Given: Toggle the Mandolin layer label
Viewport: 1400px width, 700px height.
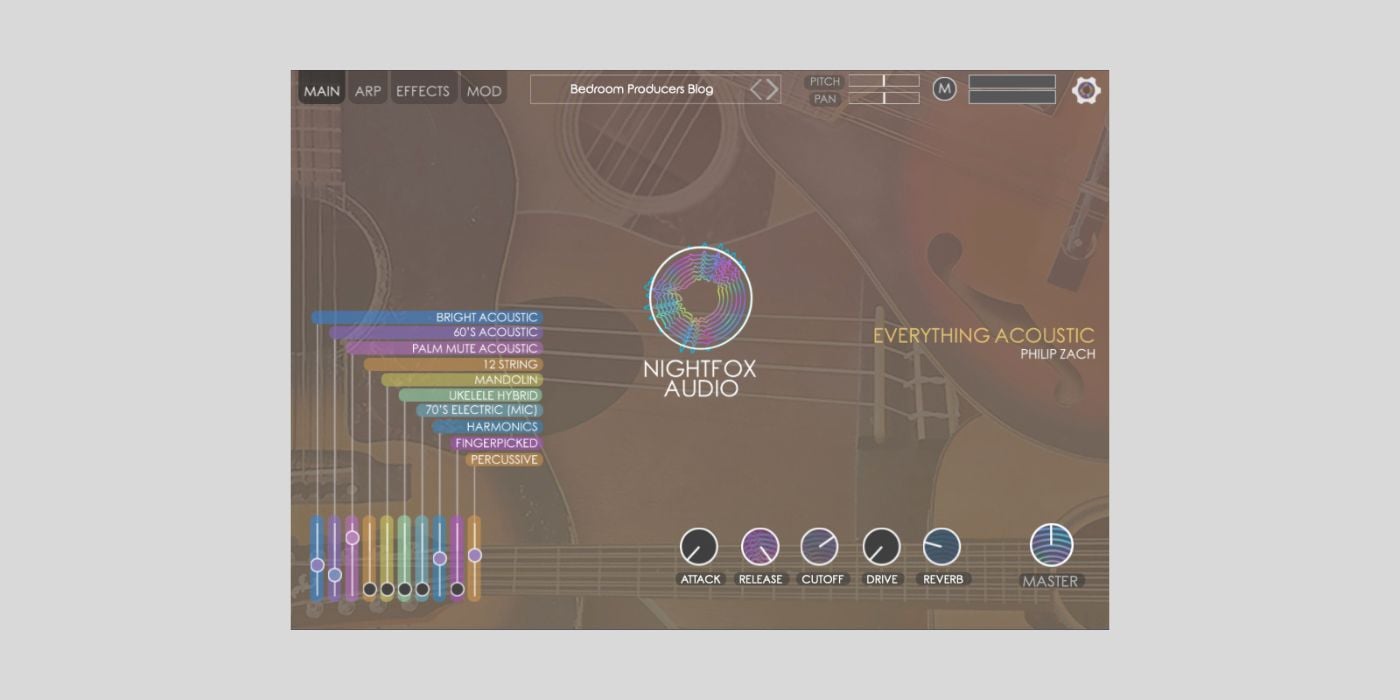Looking at the screenshot, I should (x=506, y=380).
